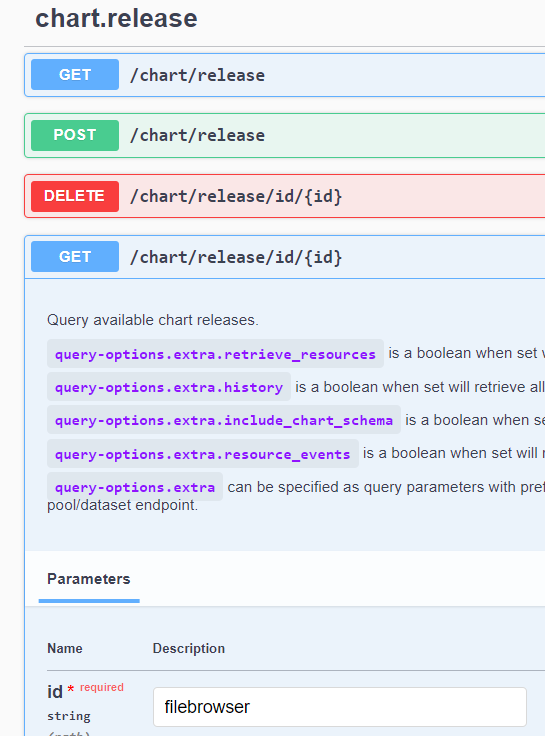Click the blue GET badge for /chart/release
The width and height of the screenshot is (545, 736).
[x=75, y=75]
